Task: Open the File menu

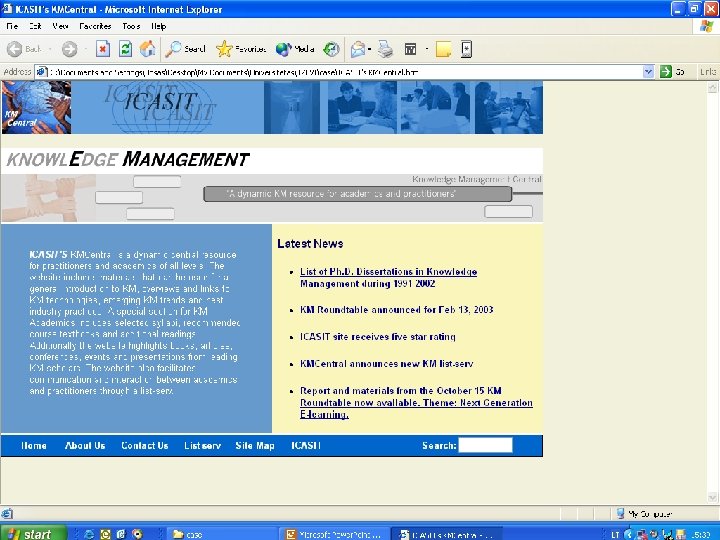Action: tap(12, 26)
